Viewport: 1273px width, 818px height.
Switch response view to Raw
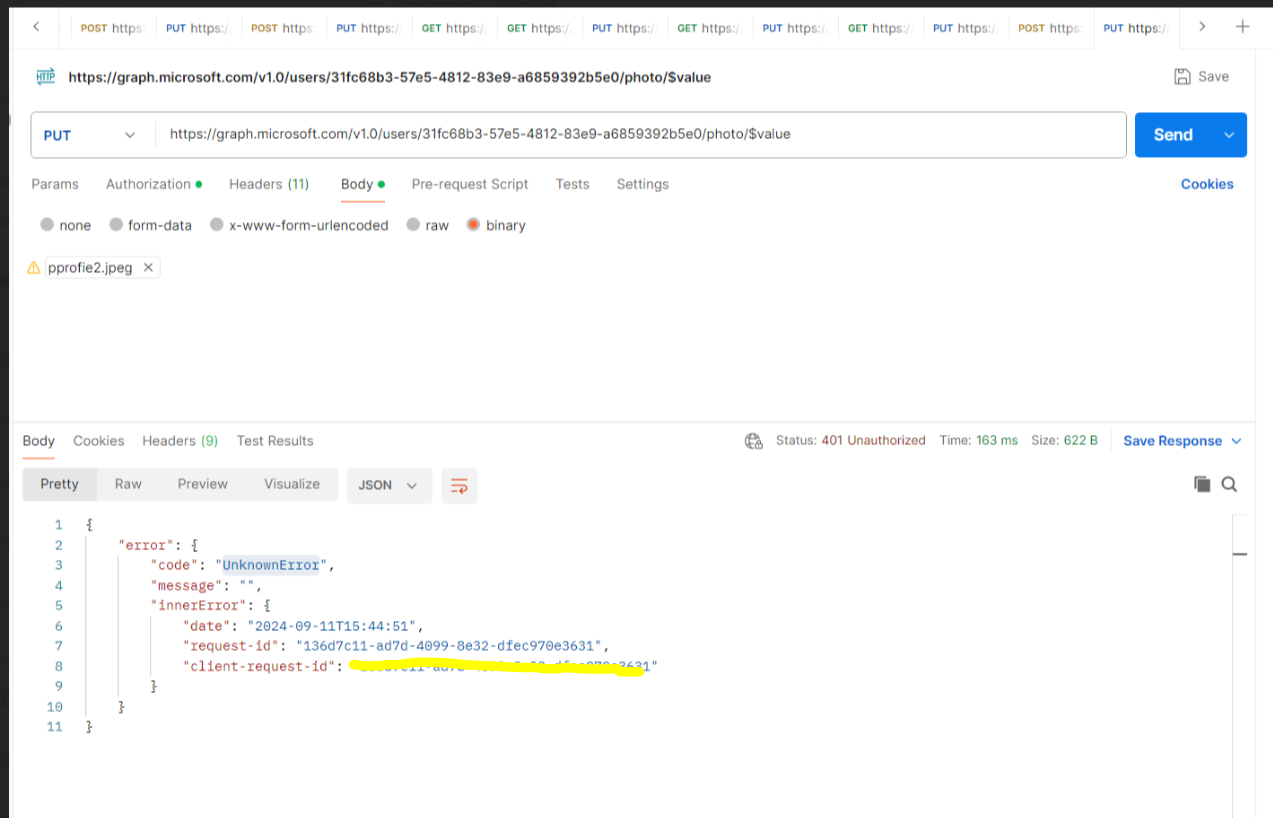point(128,484)
